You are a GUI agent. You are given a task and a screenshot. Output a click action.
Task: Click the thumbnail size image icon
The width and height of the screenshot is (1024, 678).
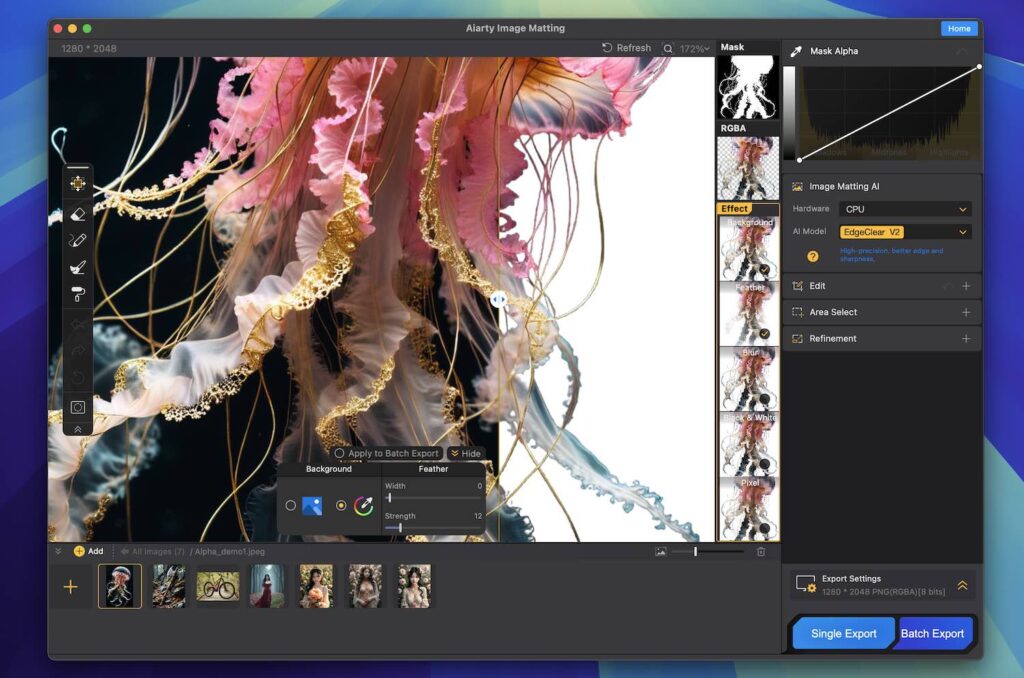(x=661, y=552)
